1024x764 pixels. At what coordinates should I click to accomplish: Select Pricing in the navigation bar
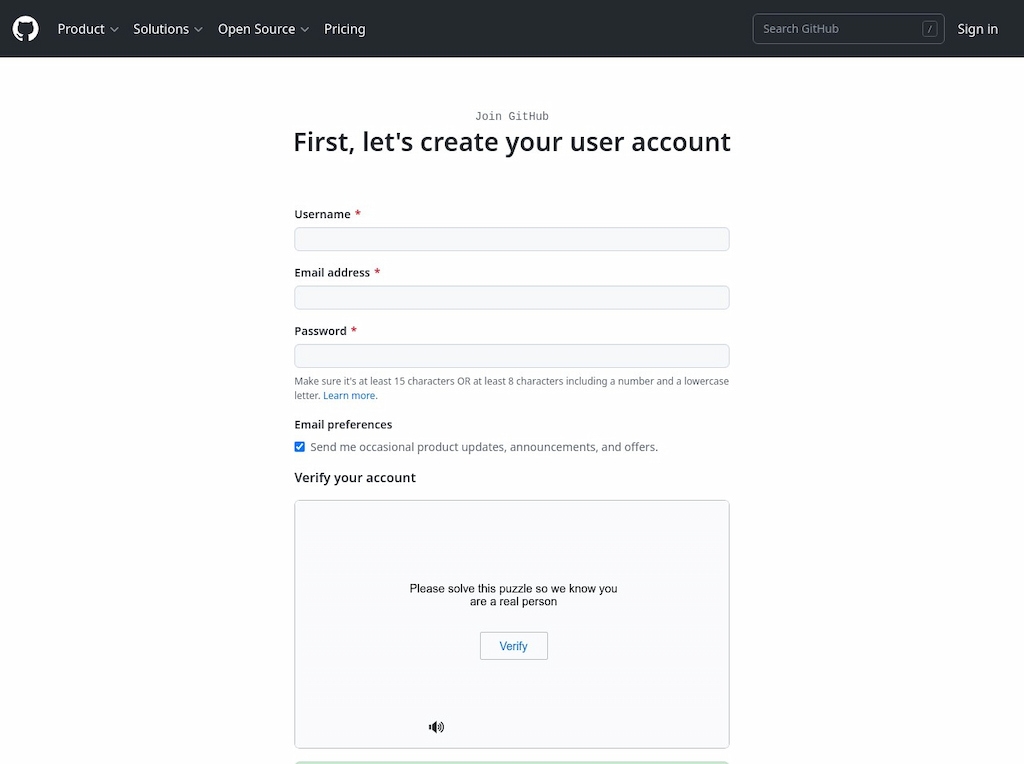click(x=344, y=29)
